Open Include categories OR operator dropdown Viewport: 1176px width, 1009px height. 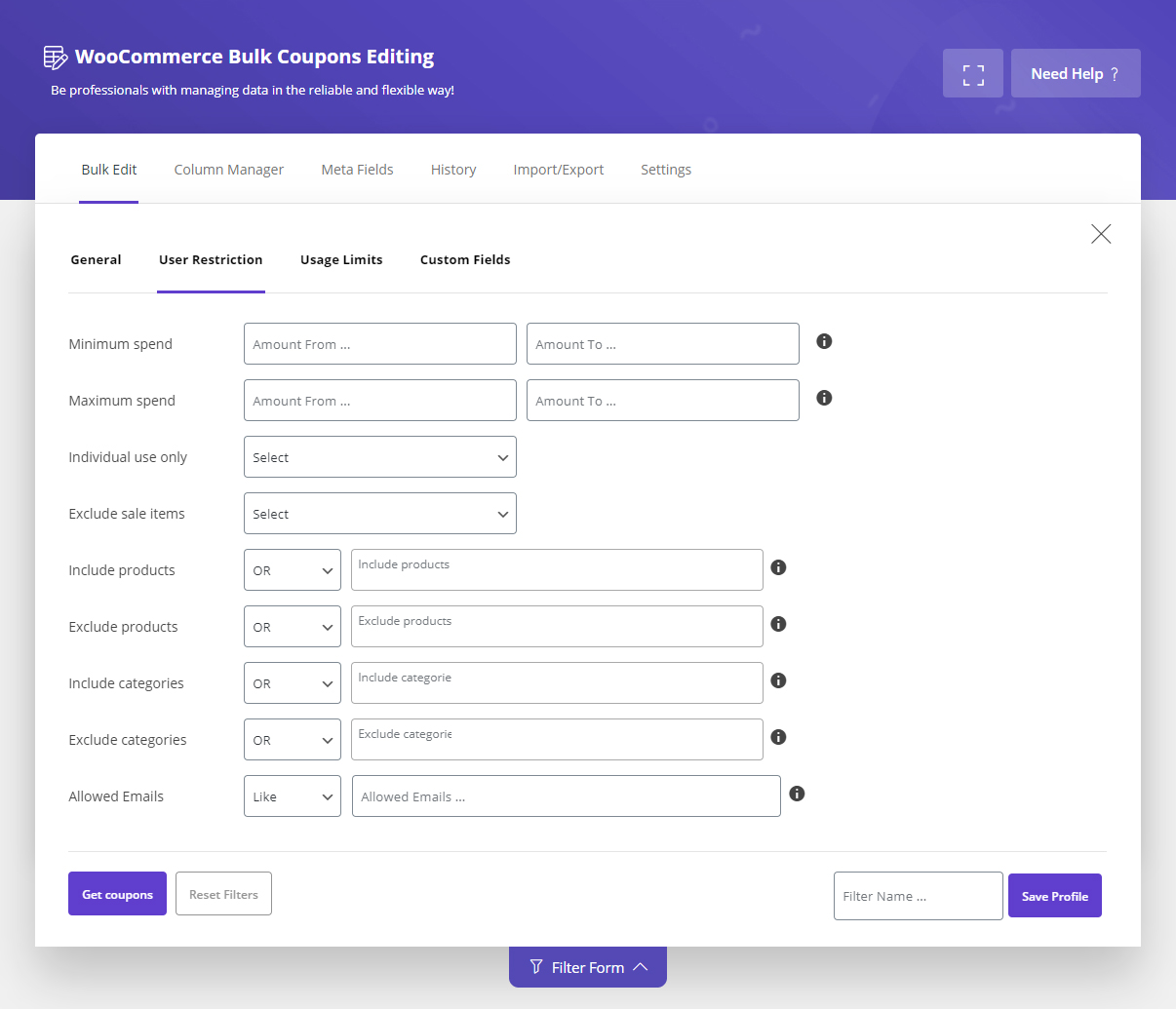[x=293, y=683]
